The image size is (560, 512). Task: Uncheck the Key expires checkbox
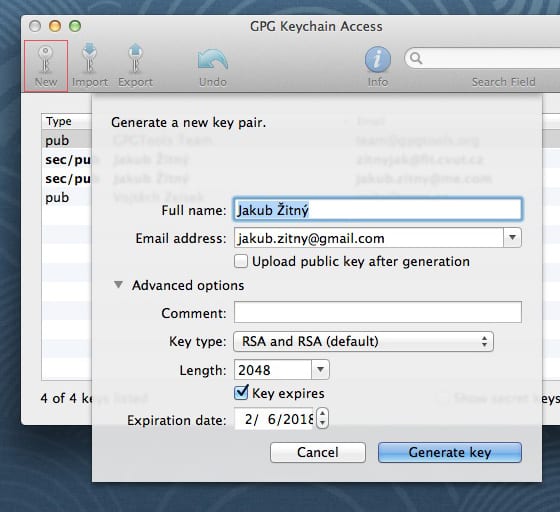pos(241,392)
